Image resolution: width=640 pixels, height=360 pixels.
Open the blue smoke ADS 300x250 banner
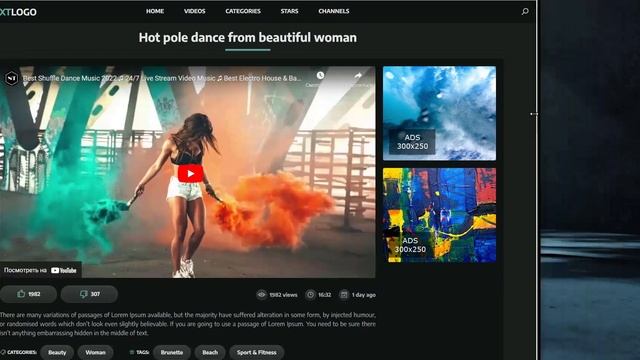440,113
